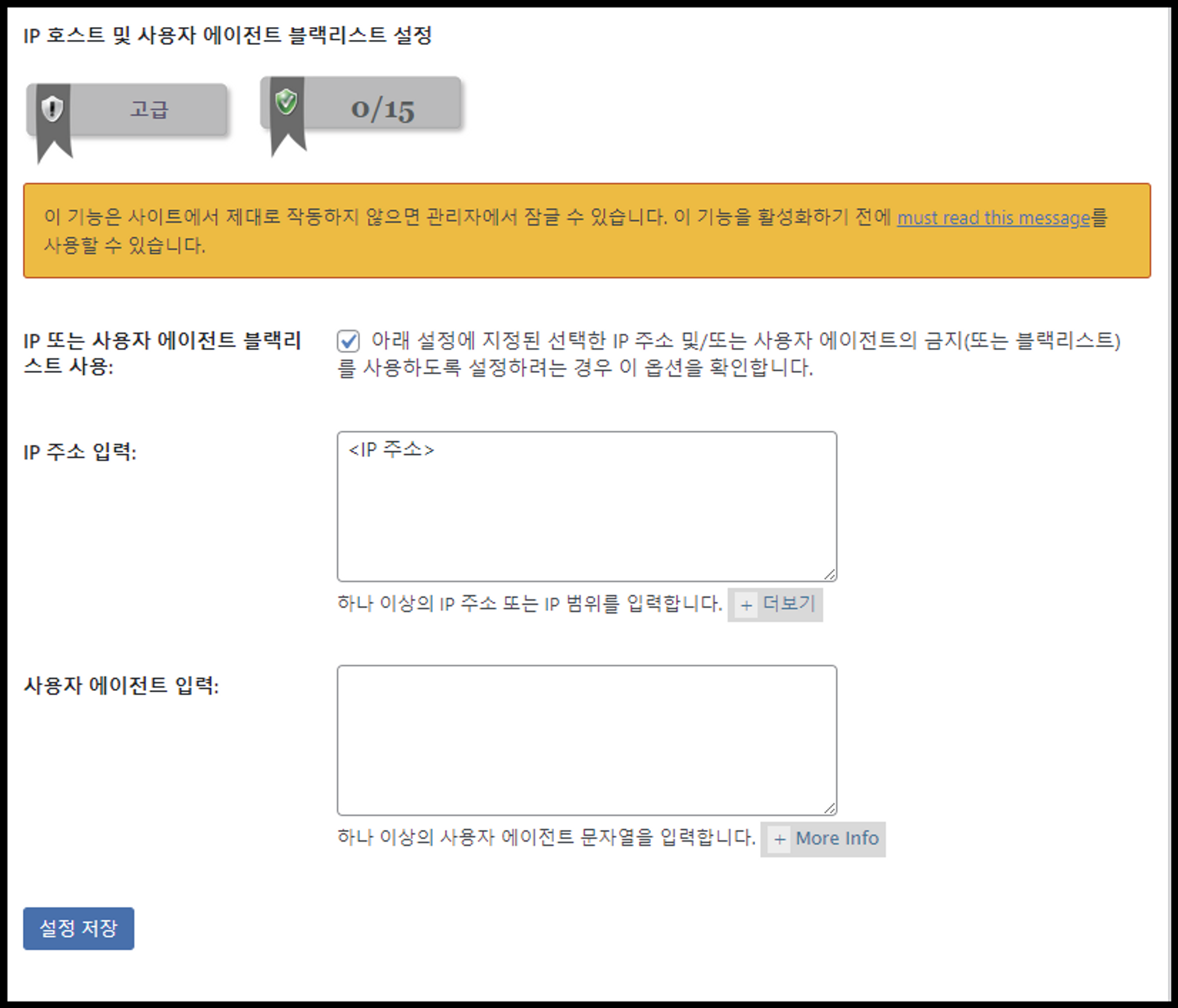This screenshot has width=1178, height=1008.
Task: Open the 'must read this message' link
Action: point(993,218)
